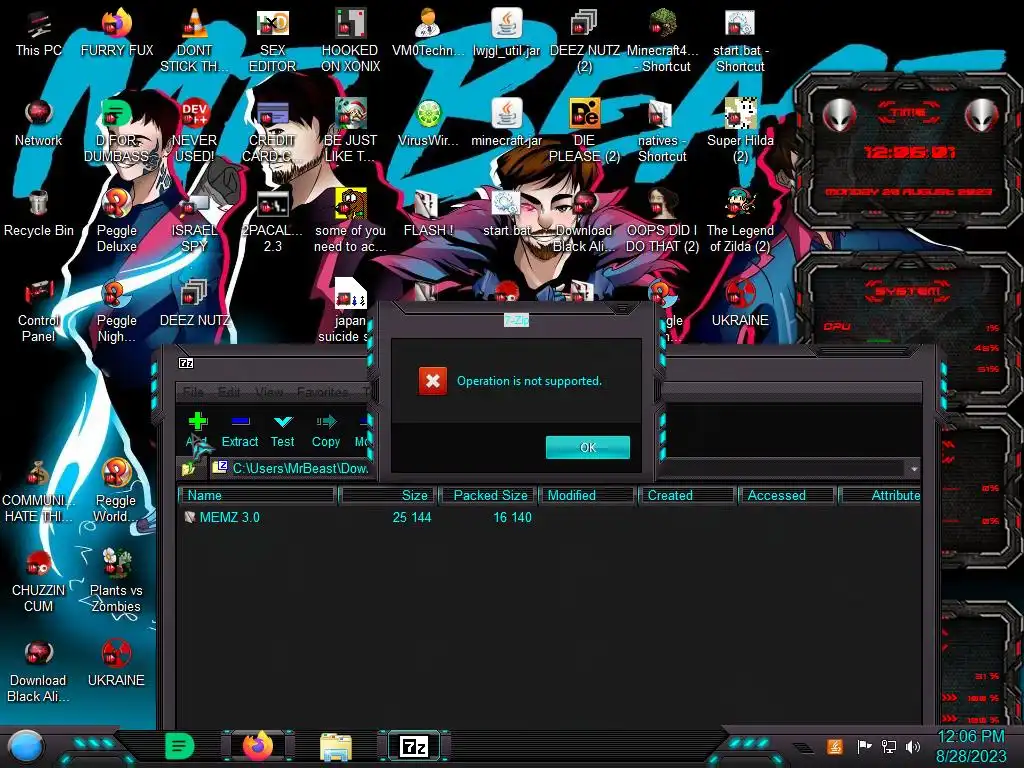
Task: Select the 2PACAL... 2.3 desktop icon
Action: [272, 221]
